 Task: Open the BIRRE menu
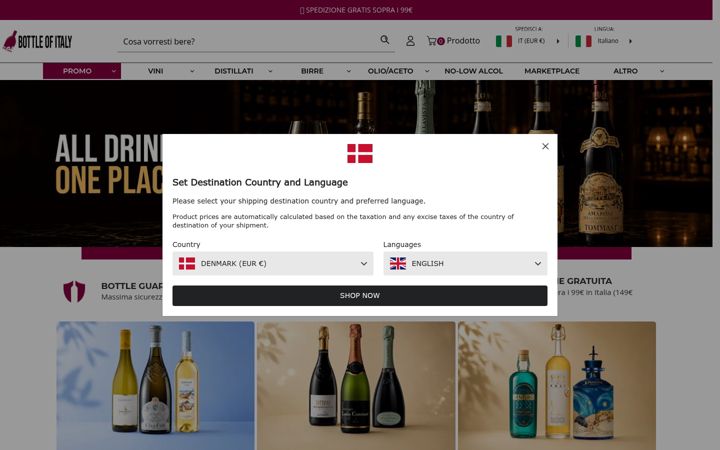pos(312,71)
